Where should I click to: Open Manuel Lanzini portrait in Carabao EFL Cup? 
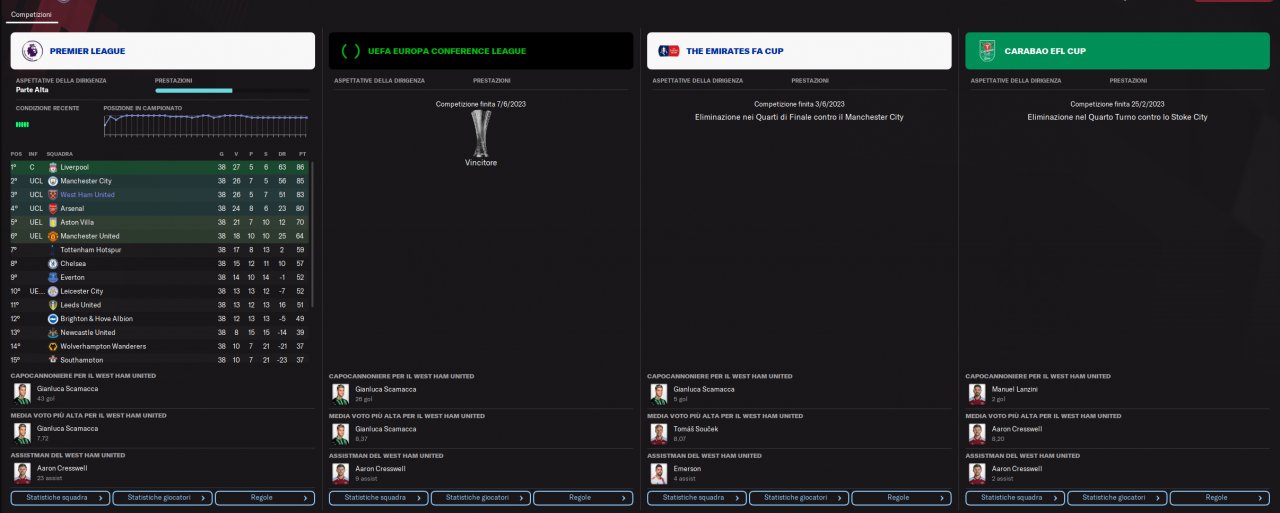977,392
